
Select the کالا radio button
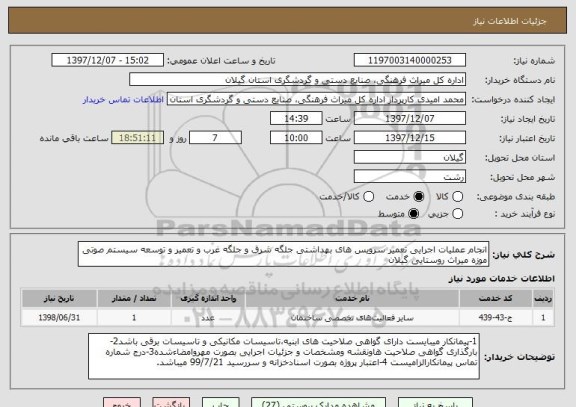pyautogui.click(x=457, y=197)
